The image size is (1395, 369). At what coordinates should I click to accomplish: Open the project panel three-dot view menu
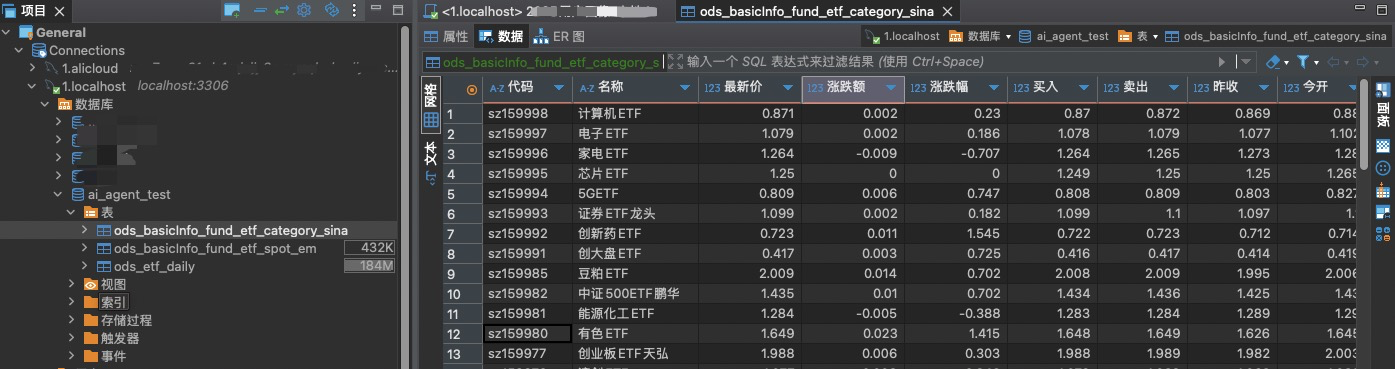click(x=354, y=11)
